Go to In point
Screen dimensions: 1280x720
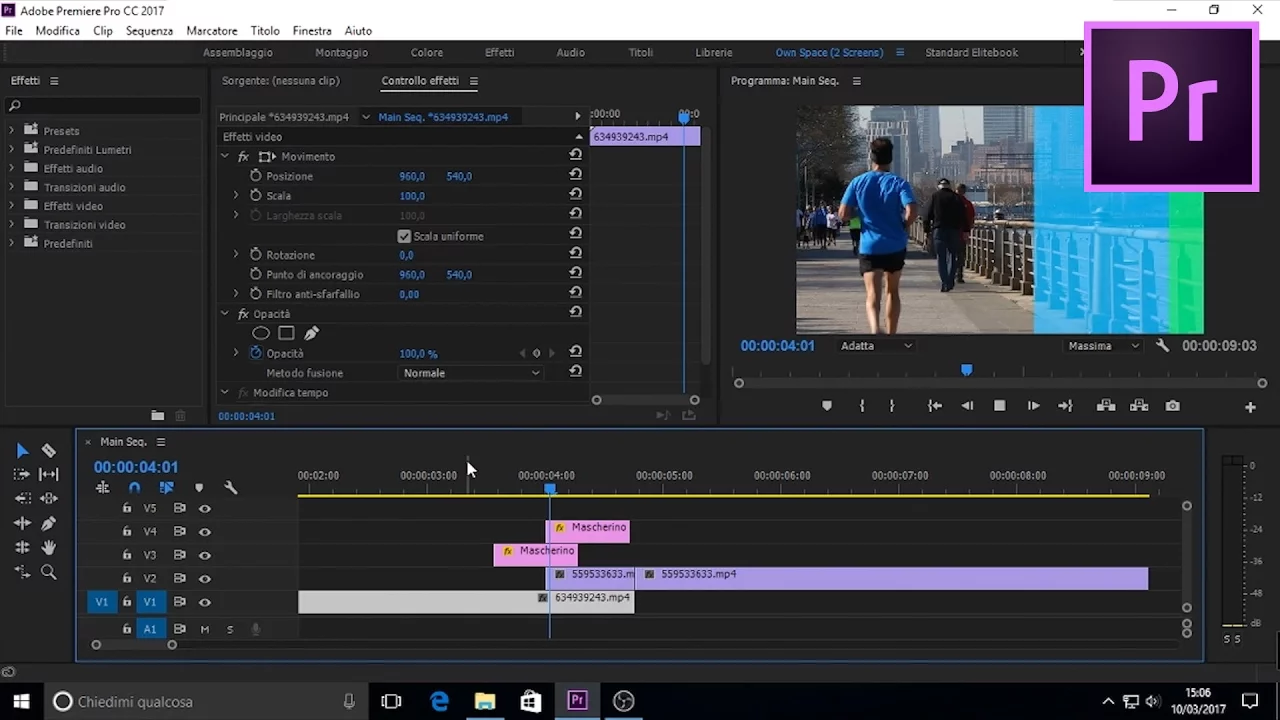click(x=934, y=406)
